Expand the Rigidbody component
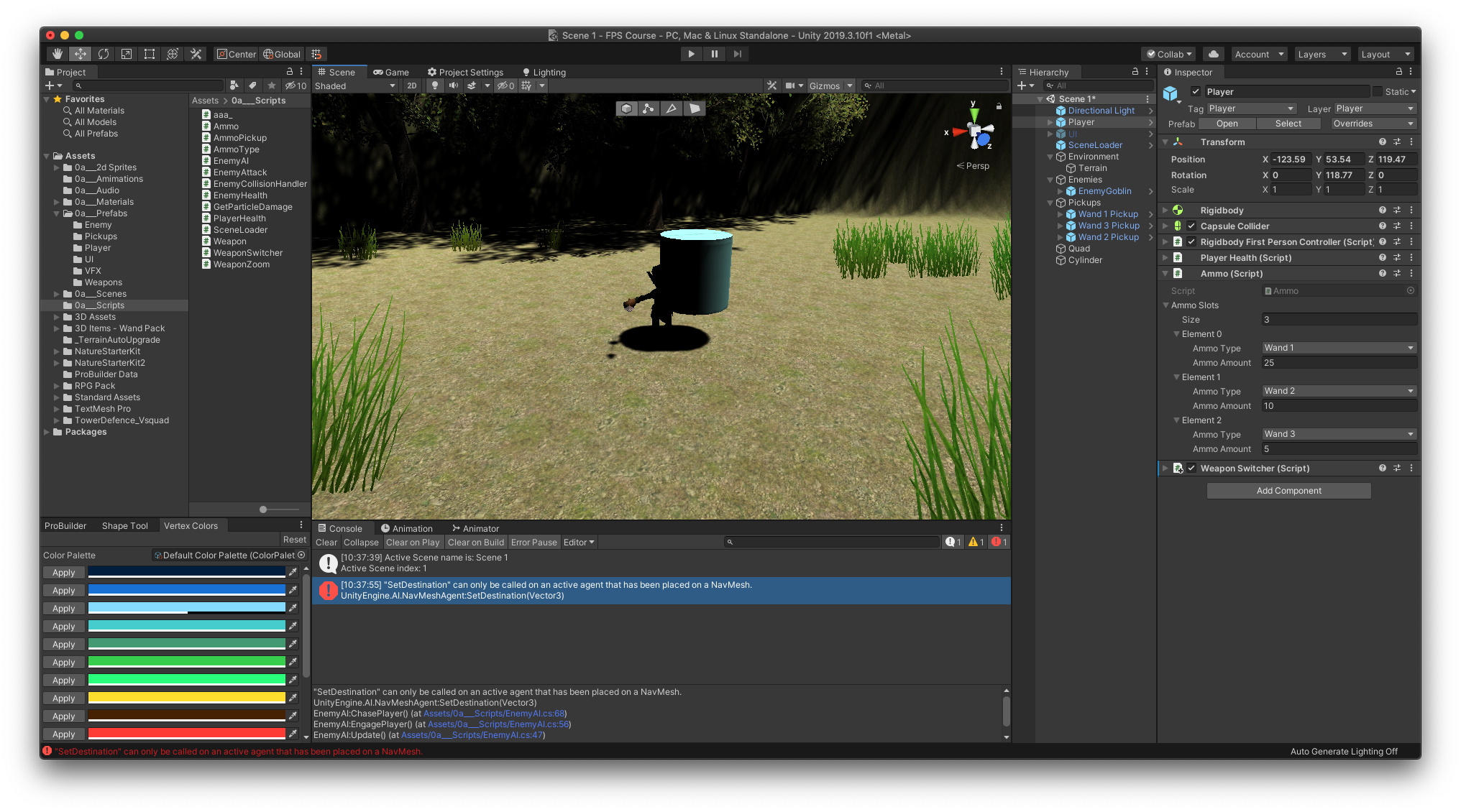The image size is (1461, 812). (1165, 211)
